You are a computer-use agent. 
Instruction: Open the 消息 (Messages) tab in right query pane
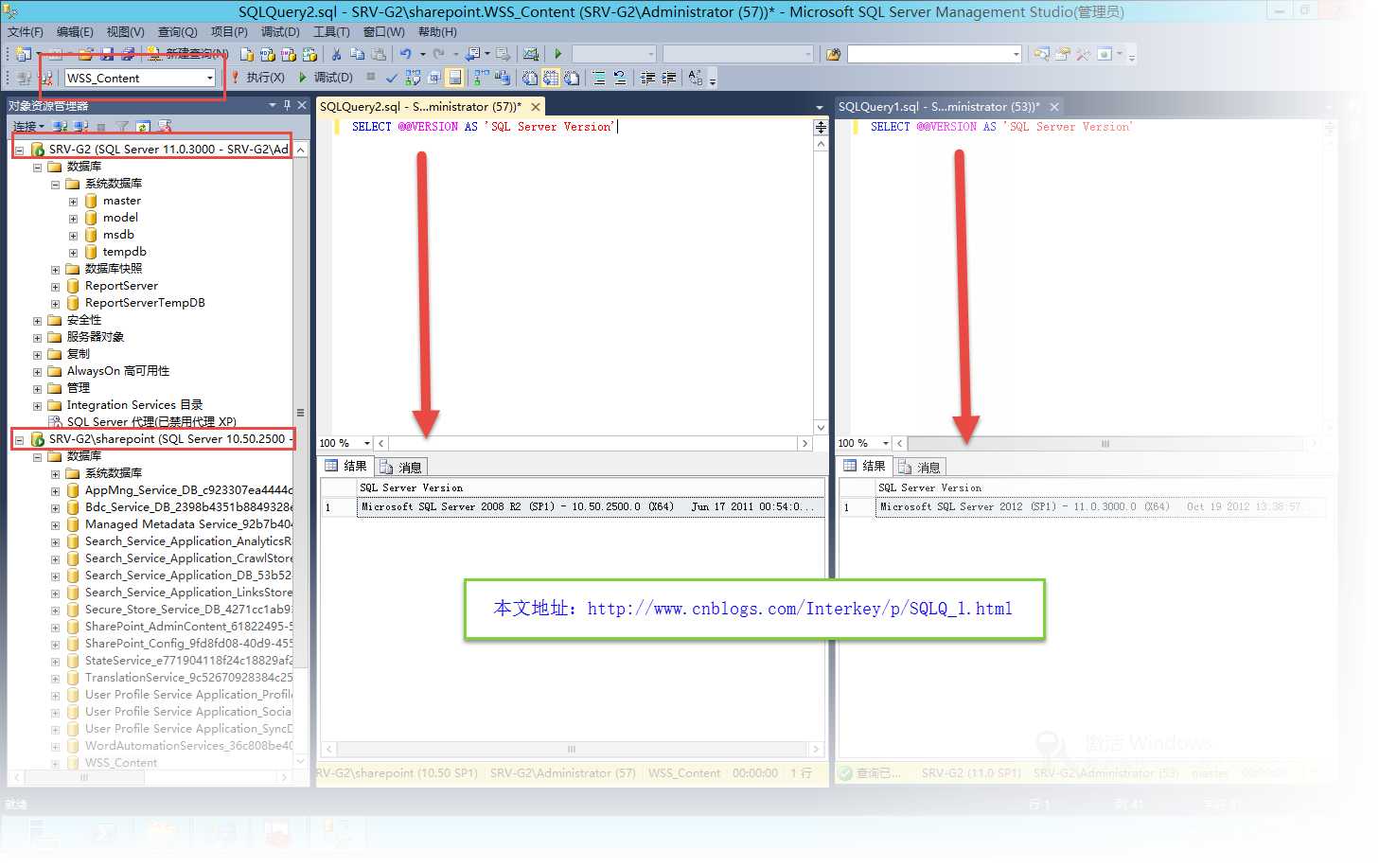(x=920, y=467)
